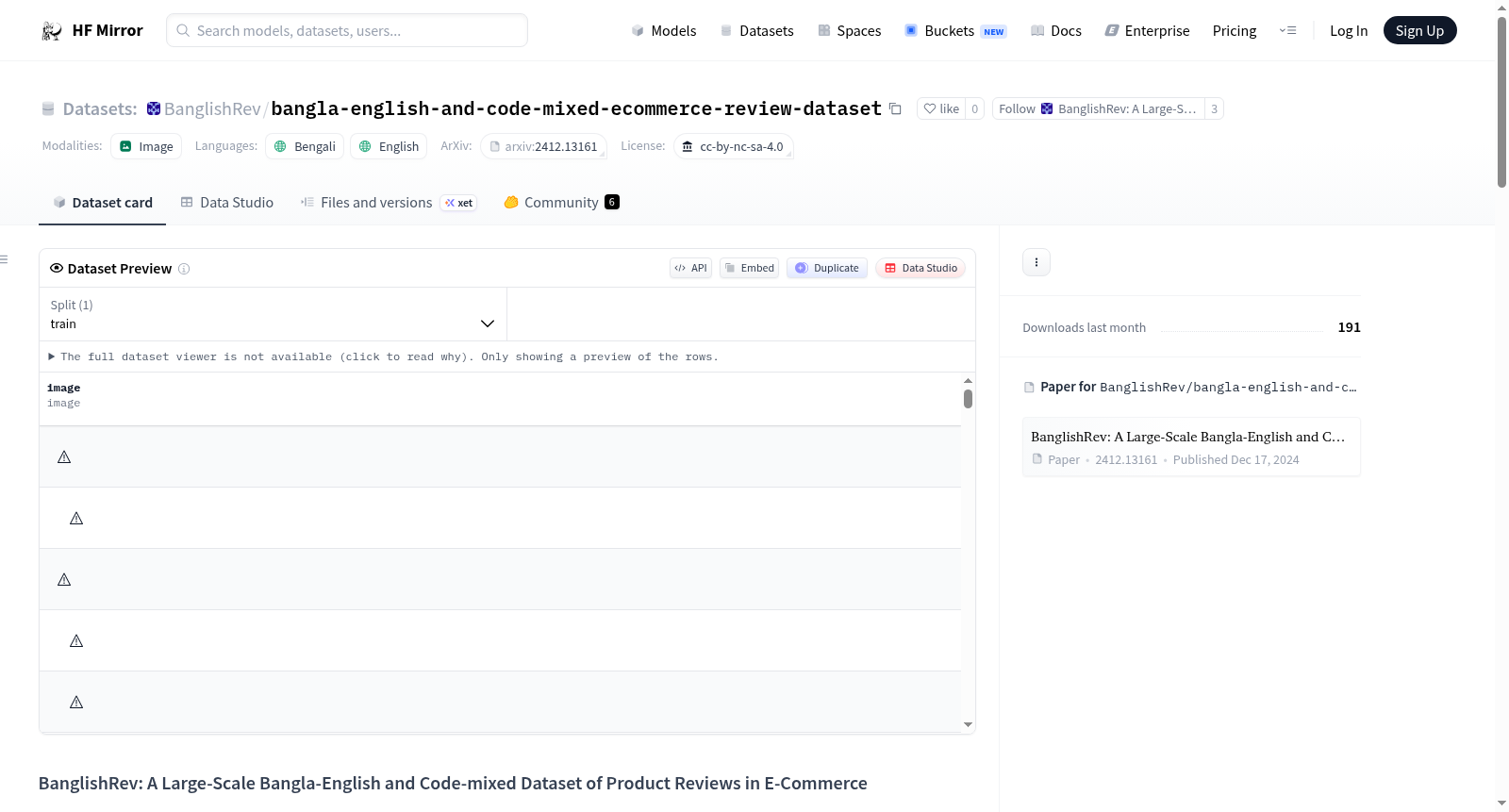Open the Datasets page
Image resolution: width=1509 pixels, height=812 pixels.
click(x=756, y=31)
